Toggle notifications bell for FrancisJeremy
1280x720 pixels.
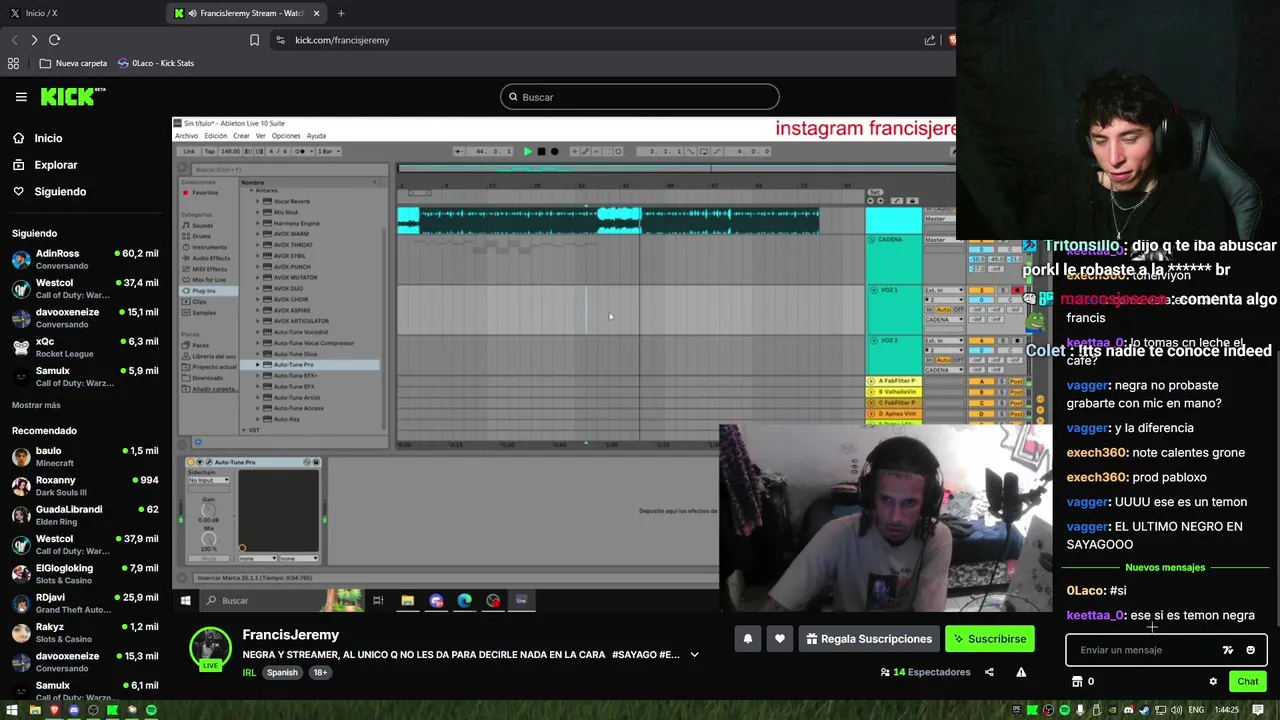coord(748,639)
